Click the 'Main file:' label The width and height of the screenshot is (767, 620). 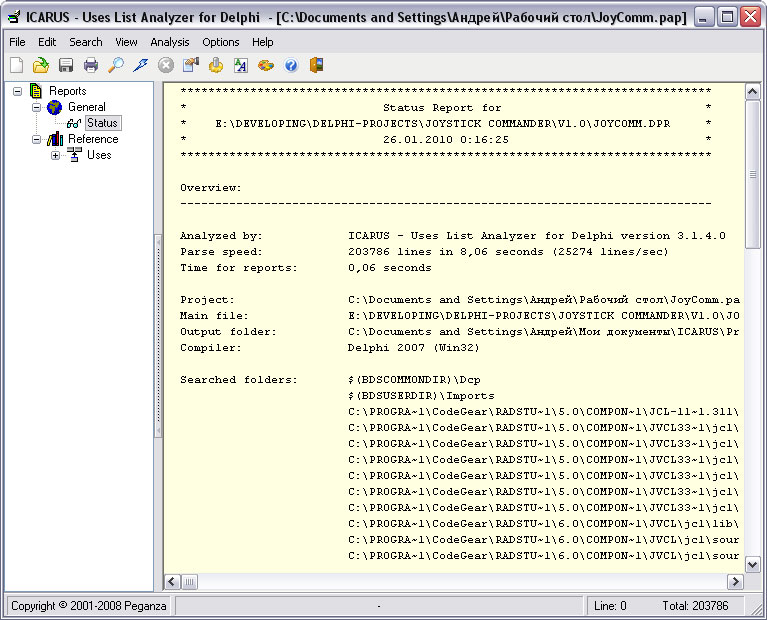click(x=214, y=316)
